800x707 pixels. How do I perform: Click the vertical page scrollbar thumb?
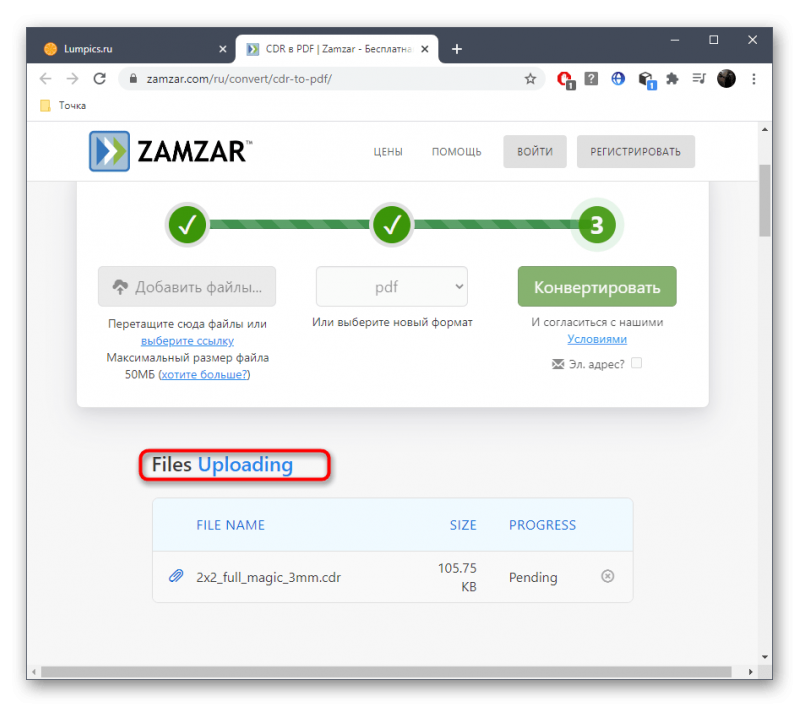[x=764, y=201]
